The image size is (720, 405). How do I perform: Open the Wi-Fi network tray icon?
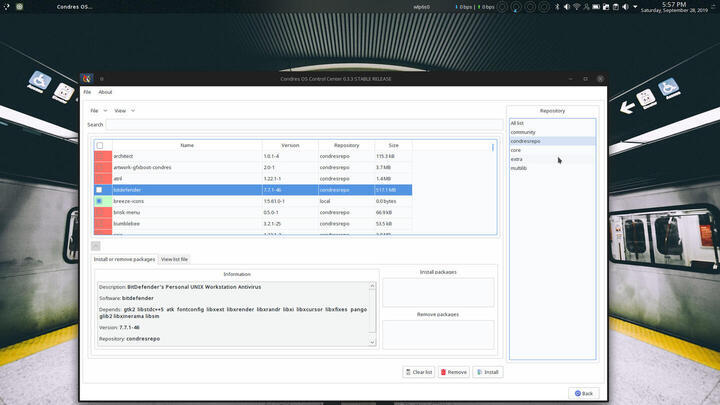click(577, 7)
